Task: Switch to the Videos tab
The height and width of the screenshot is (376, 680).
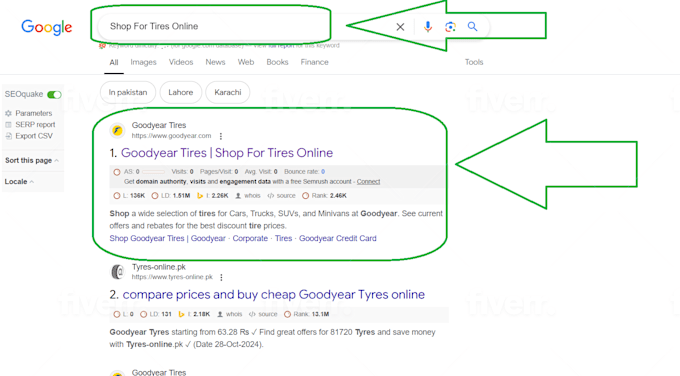Action: coord(181,62)
